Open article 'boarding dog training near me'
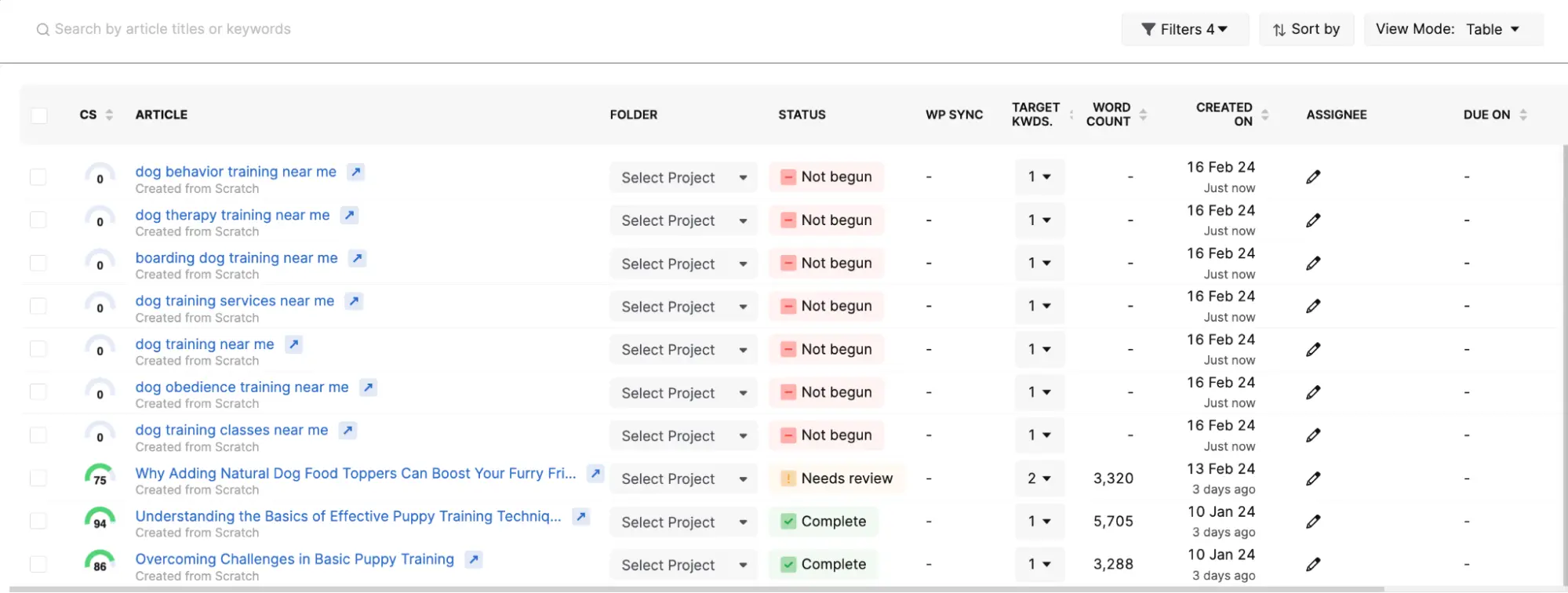1568x593 pixels. pyautogui.click(x=236, y=257)
